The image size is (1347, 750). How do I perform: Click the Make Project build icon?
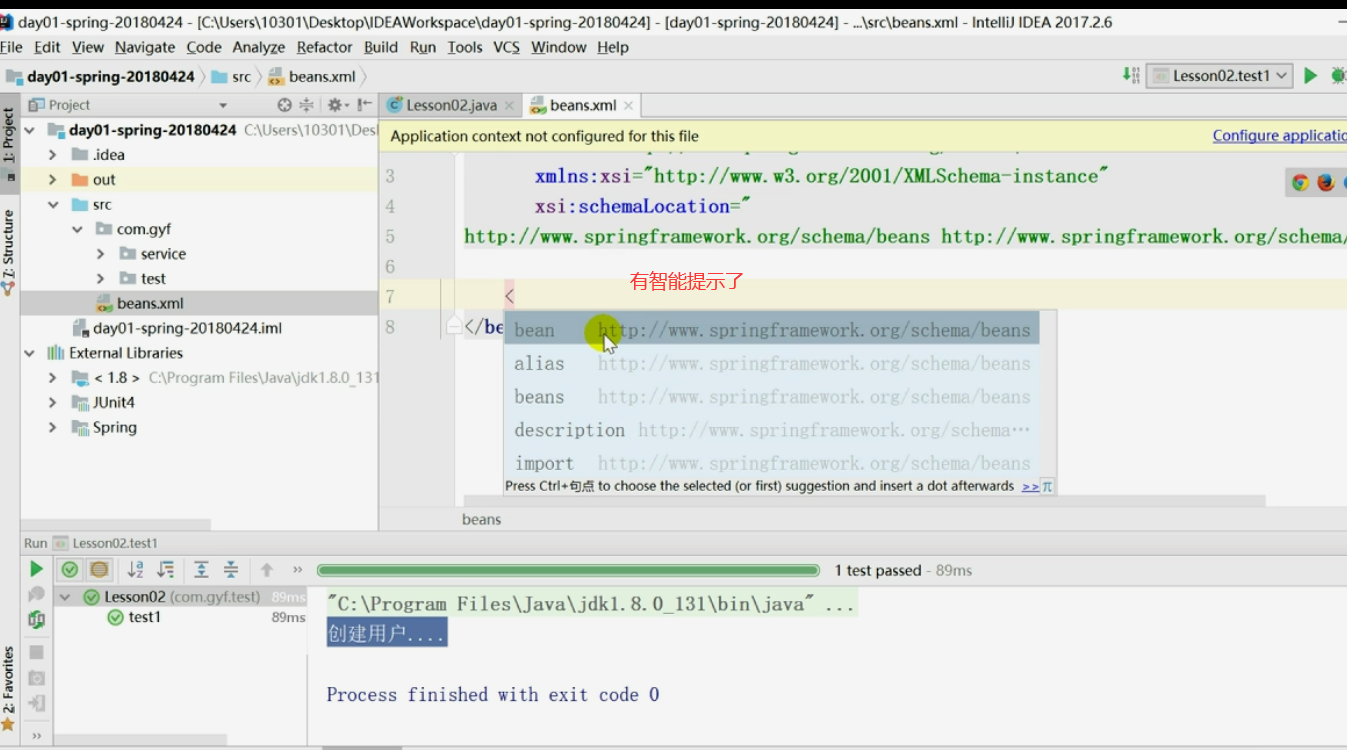(1131, 75)
